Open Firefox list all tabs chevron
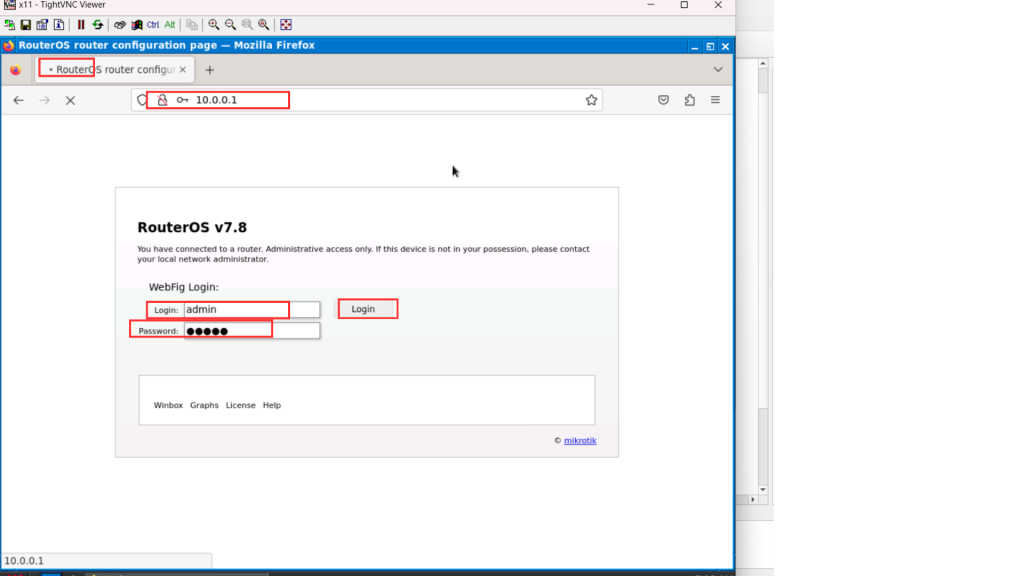Screen dimensions: 1024x576 pyautogui.click(x=718, y=70)
